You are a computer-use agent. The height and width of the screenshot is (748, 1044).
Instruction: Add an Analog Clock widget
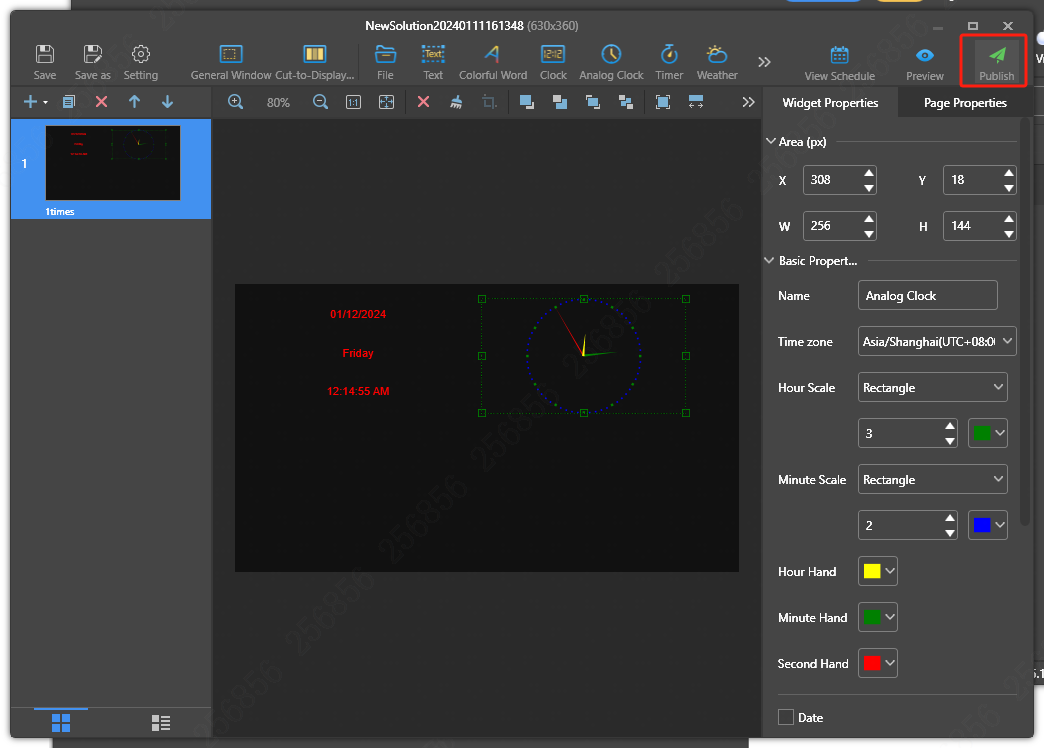pos(611,55)
